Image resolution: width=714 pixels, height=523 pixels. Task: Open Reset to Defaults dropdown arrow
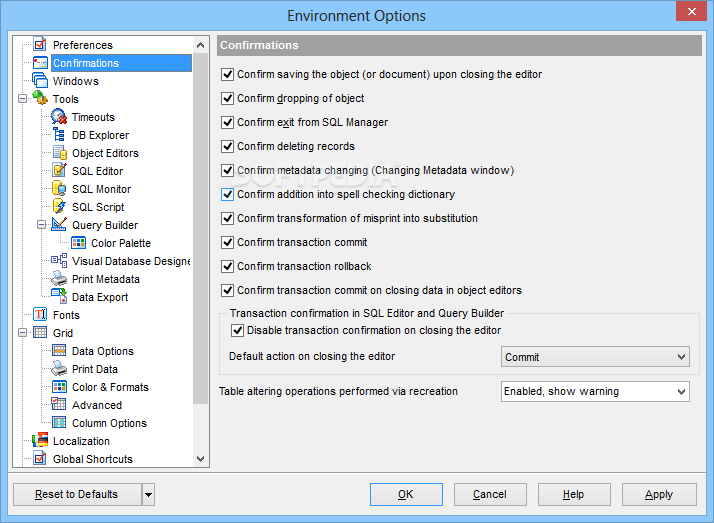(x=148, y=494)
